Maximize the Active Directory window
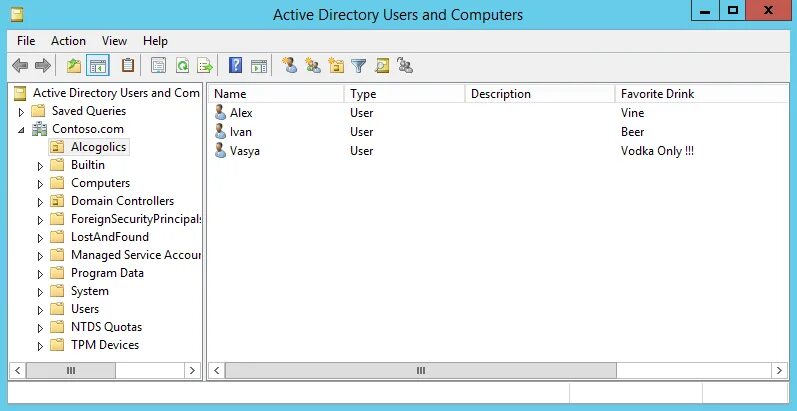This screenshot has width=797, height=411. click(732, 10)
